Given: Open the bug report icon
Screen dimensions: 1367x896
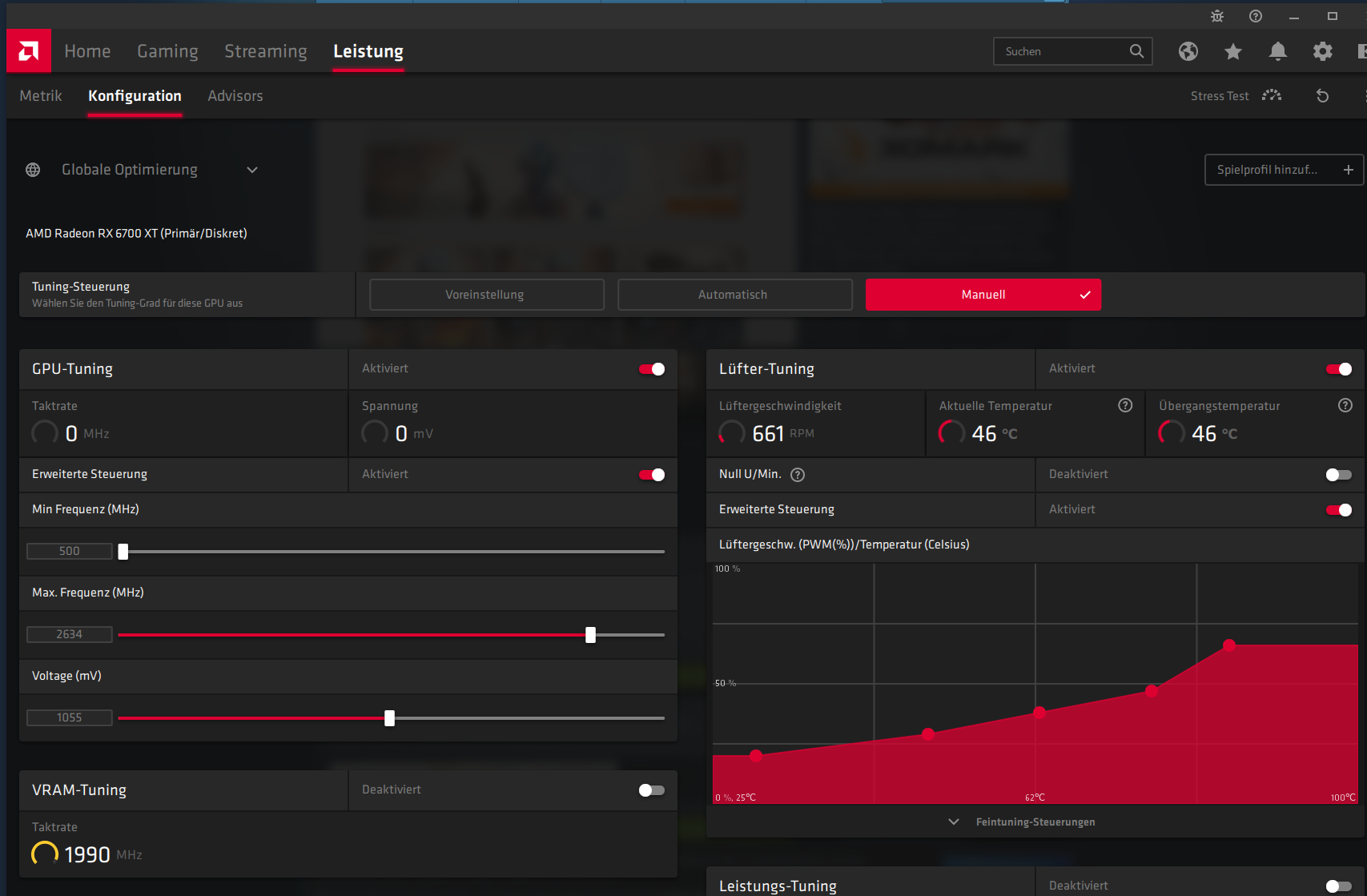Looking at the screenshot, I should (1217, 16).
